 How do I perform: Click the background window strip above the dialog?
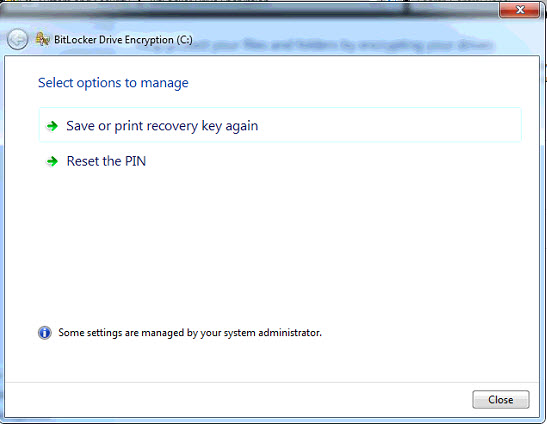[272, 1]
